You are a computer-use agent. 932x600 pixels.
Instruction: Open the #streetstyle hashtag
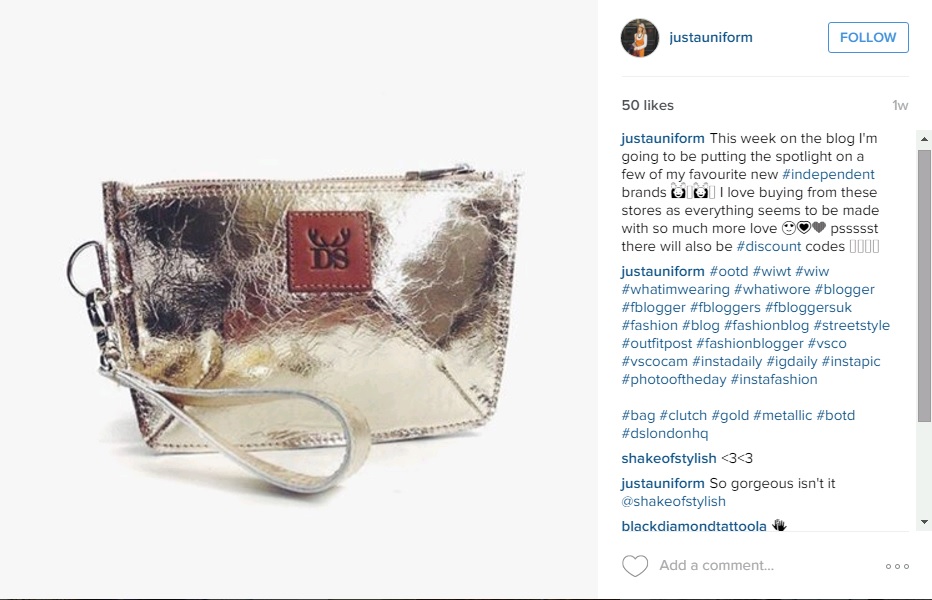pos(851,325)
